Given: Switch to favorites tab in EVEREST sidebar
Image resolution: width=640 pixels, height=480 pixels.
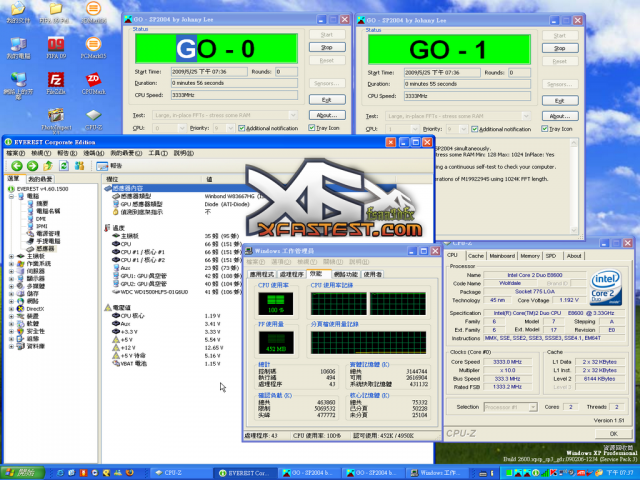Looking at the screenshot, I should coord(40,179).
